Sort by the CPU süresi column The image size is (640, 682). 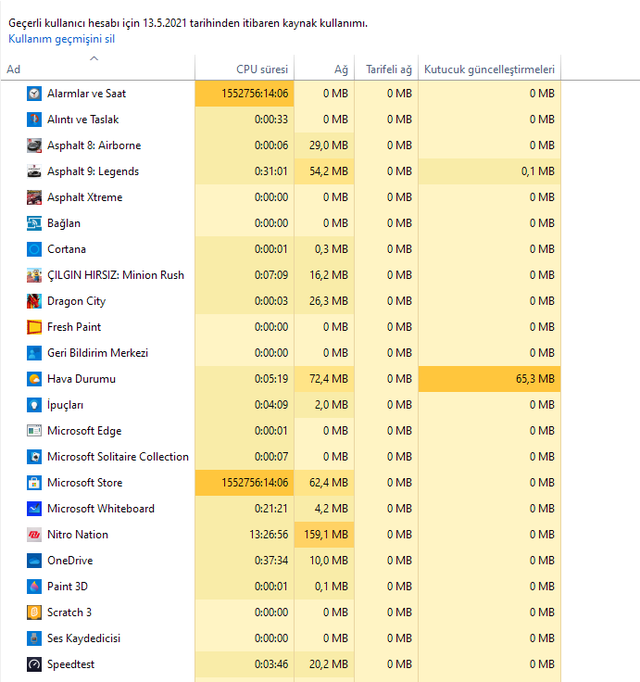pyautogui.click(x=245, y=69)
